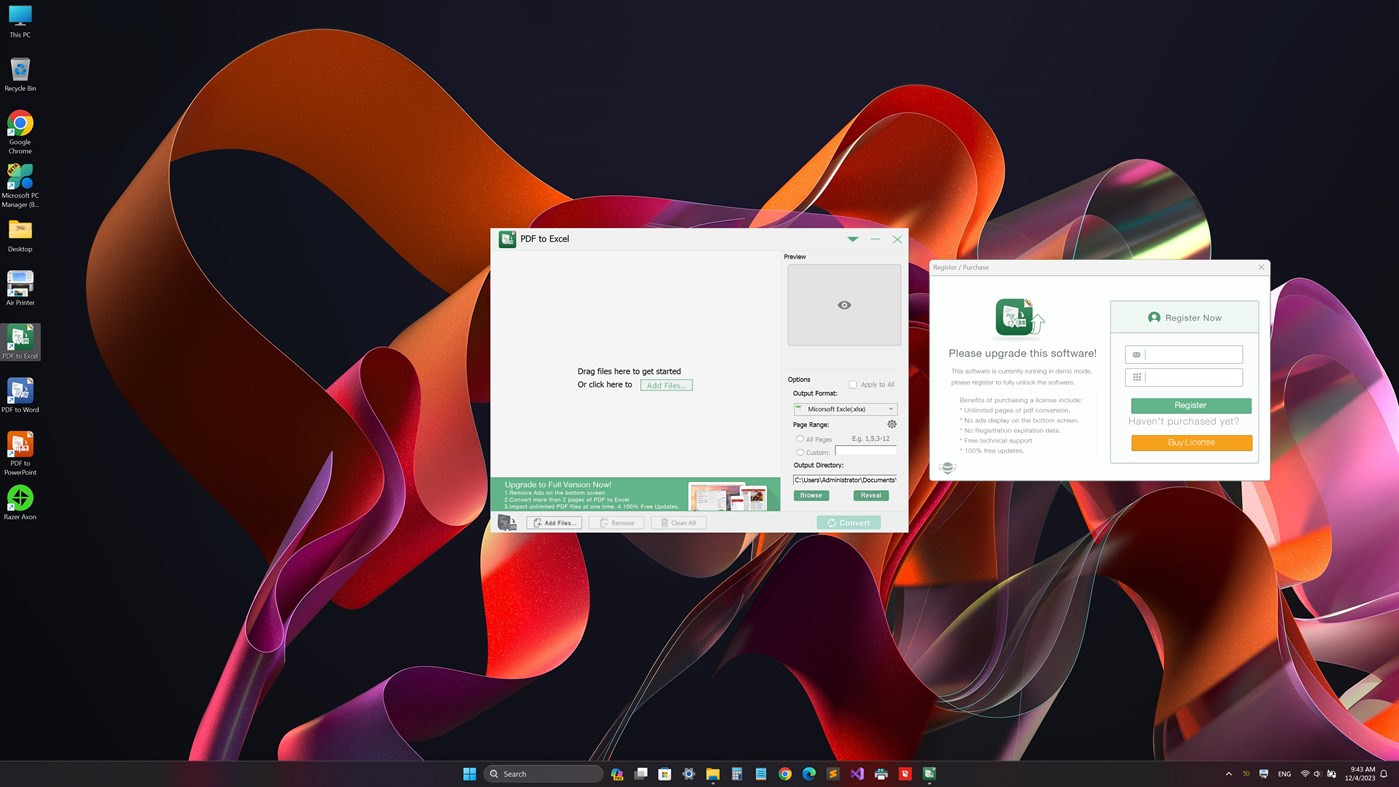Click the layered icon at the Register dialog's bottom-left
This screenshot has width=1399, height=787.
point(947,468)
